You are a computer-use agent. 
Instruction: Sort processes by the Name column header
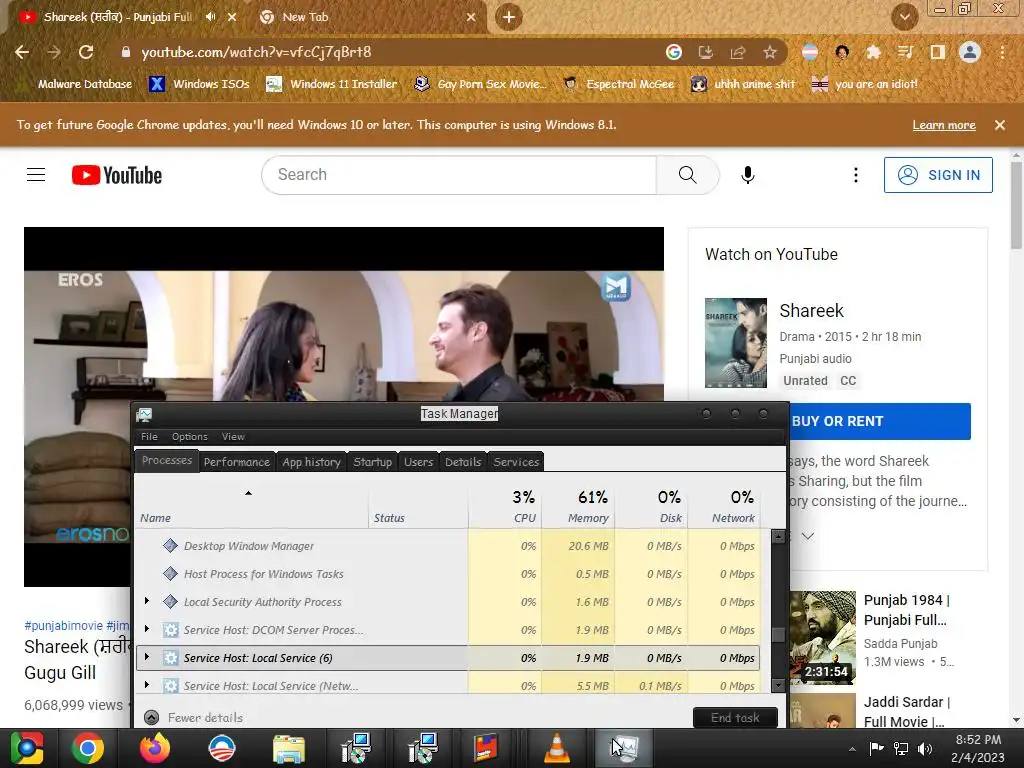point(251,507)
